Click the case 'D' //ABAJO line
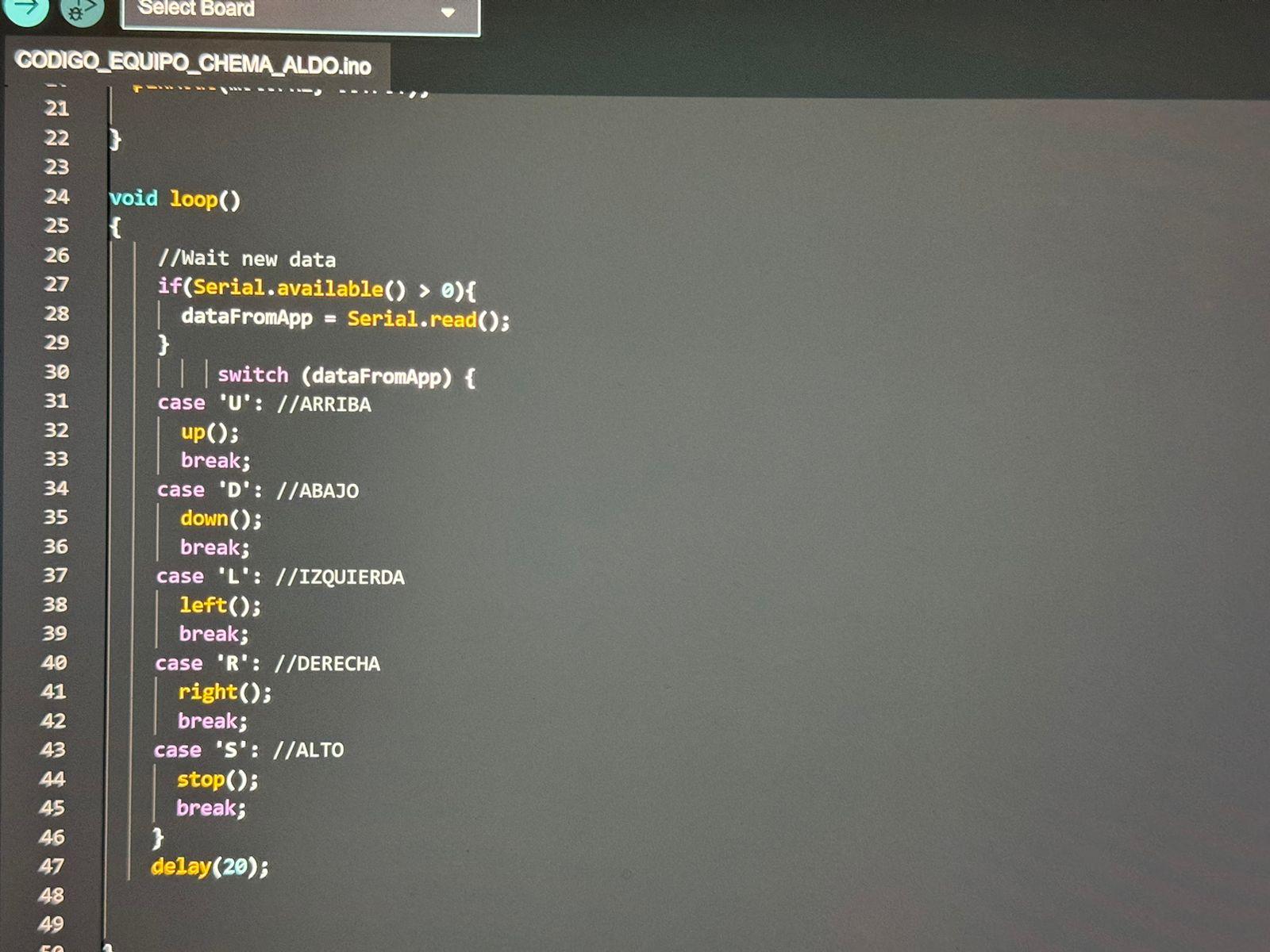Screen dimensions: 1270x952 257,490
